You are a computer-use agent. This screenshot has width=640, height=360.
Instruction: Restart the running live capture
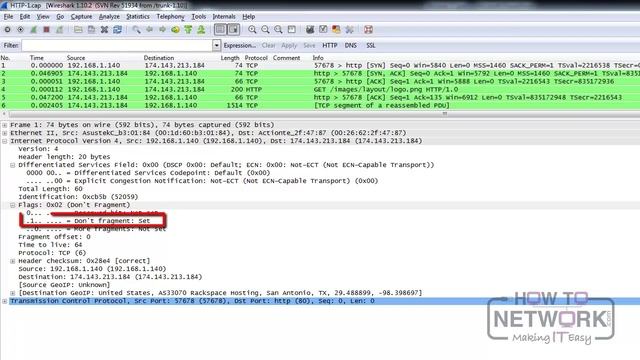click(x=60, y=30)
